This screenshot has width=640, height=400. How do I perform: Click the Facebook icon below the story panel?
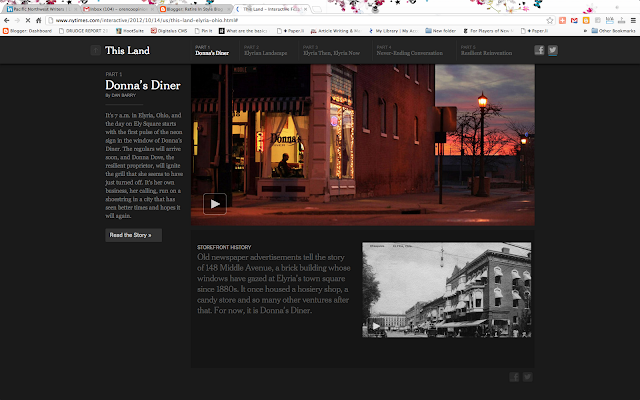click(514, 377)
